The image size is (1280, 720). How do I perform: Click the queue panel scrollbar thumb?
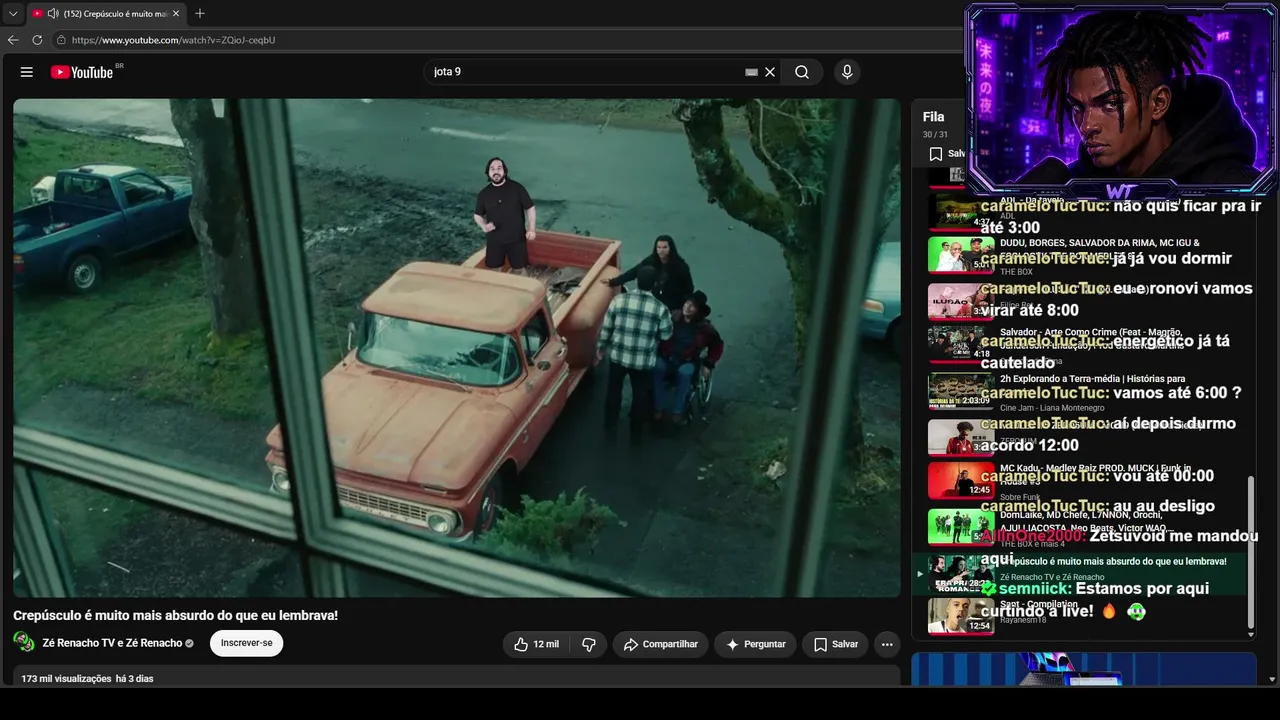1251,551
